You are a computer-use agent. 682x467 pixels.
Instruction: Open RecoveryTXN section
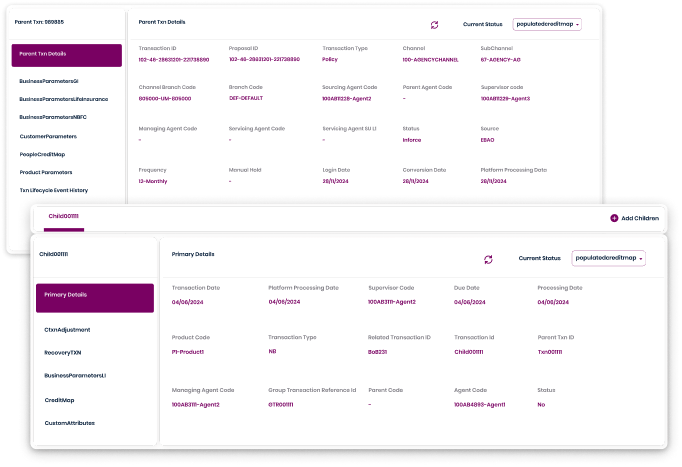pyautogui.click(x=63, y=352)
